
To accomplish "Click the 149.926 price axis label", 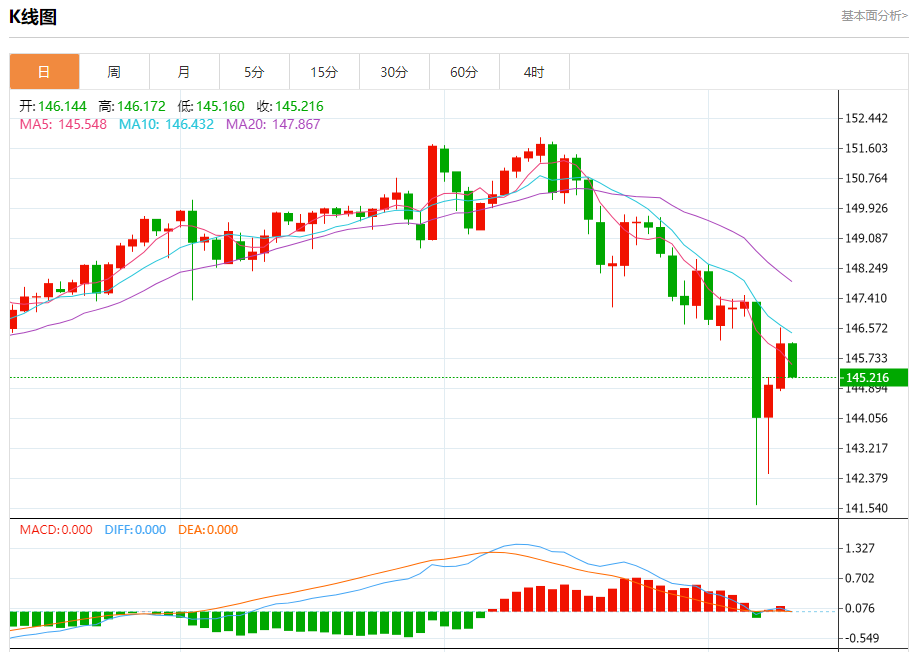I will click(x=866, y=208).
